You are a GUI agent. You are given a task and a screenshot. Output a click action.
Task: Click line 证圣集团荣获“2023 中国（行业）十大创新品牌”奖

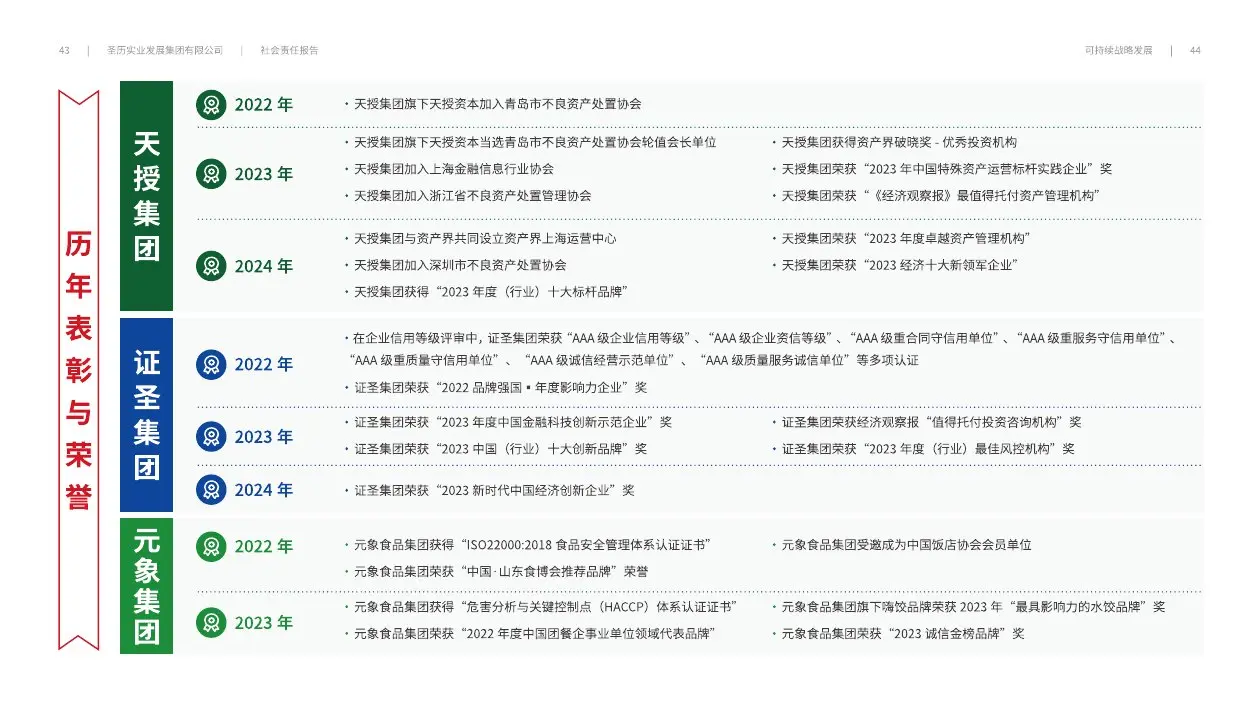496,449
